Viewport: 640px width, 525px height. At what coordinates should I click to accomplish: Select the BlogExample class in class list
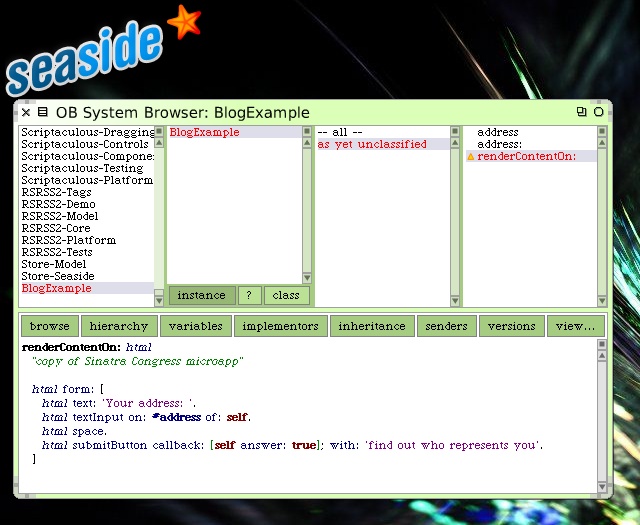point(235,132)
